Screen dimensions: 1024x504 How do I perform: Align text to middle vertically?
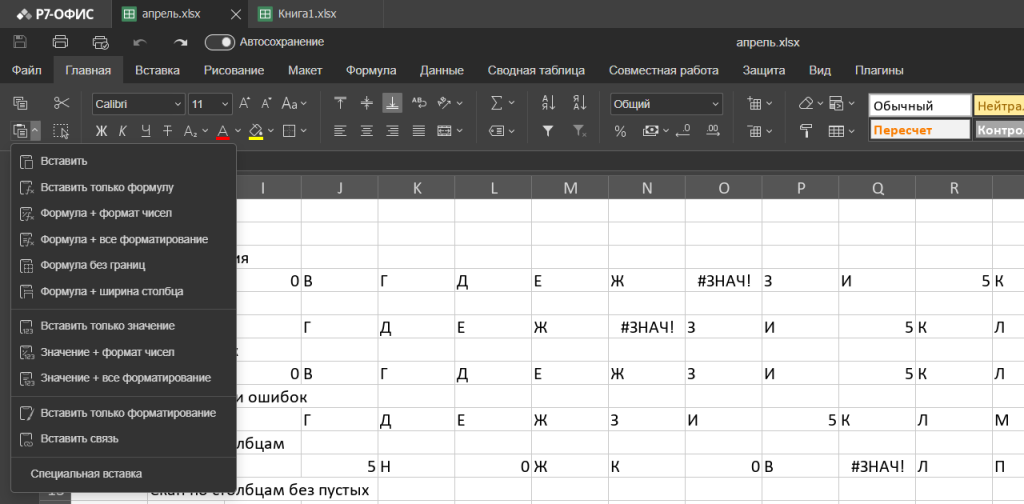367,103
